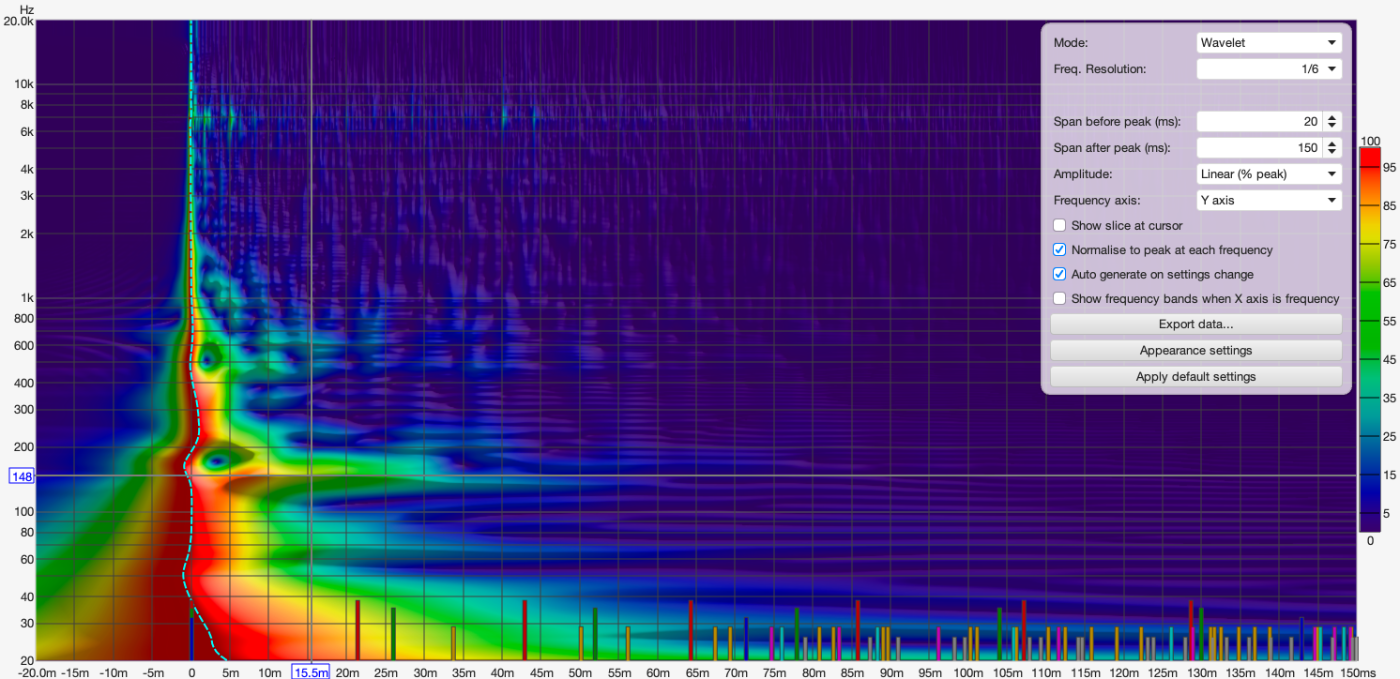Open Appearance settings

pos(1195,351)
